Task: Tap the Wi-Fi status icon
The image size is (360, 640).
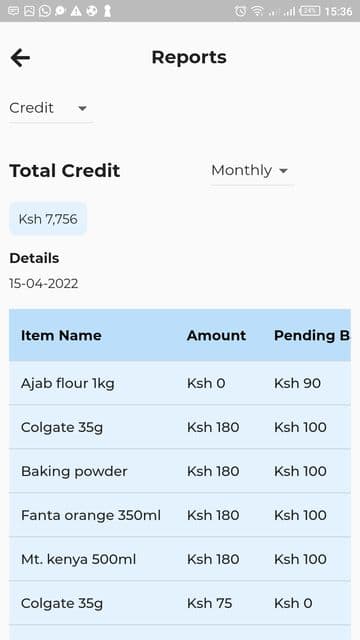Action: 258,11
